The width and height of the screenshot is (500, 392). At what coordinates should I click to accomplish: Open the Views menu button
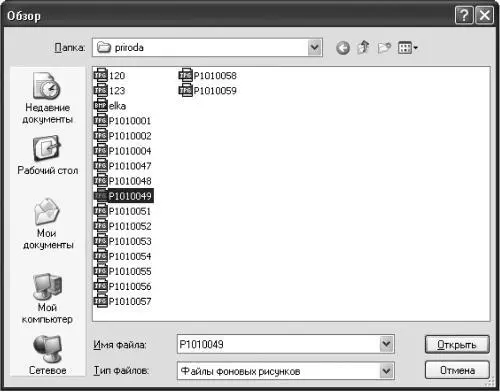click(407, 48)
